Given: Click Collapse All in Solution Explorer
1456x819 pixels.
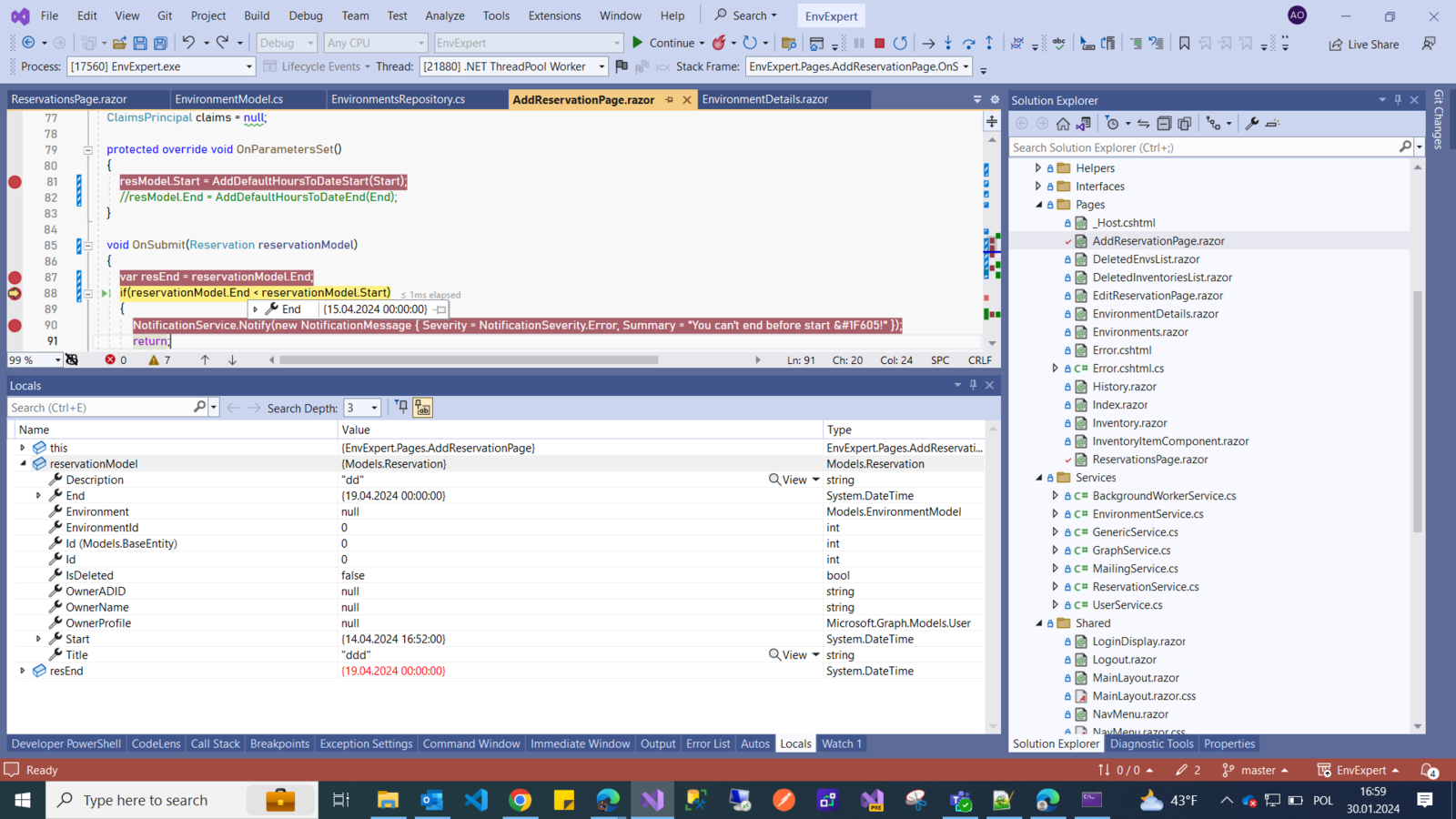Looking at the screenshot, I should [x=1164, y=124].
